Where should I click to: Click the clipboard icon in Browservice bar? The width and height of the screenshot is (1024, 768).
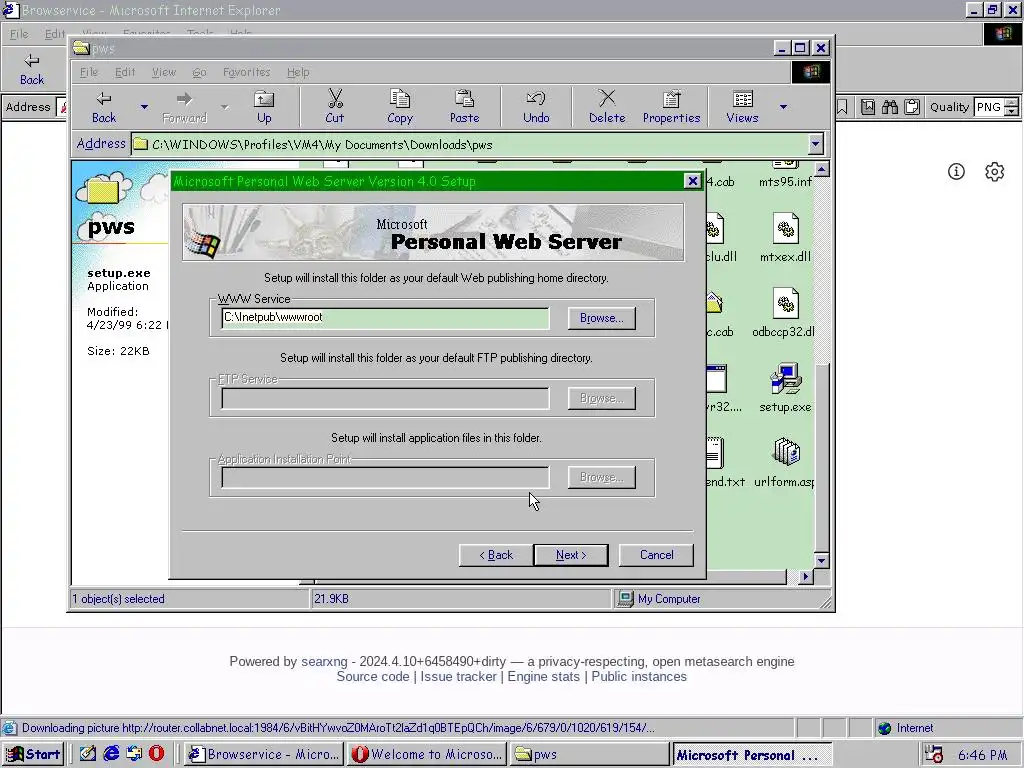pyautogui.click(x=912, y=106)
